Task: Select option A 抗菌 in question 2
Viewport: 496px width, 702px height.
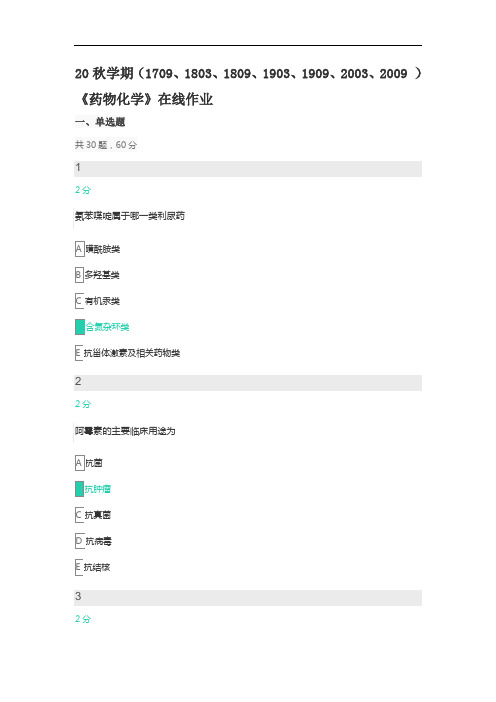Action: [x=89, y=463]
